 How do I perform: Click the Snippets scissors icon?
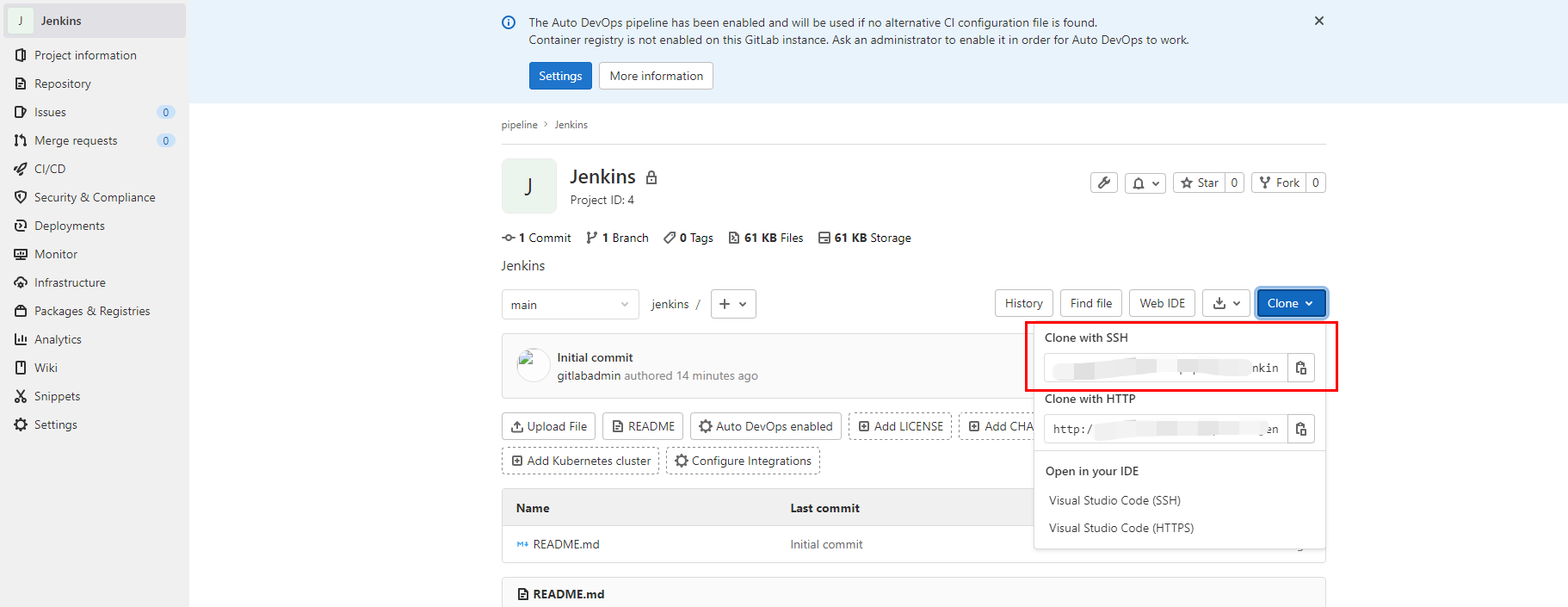(x=21, y=396)
